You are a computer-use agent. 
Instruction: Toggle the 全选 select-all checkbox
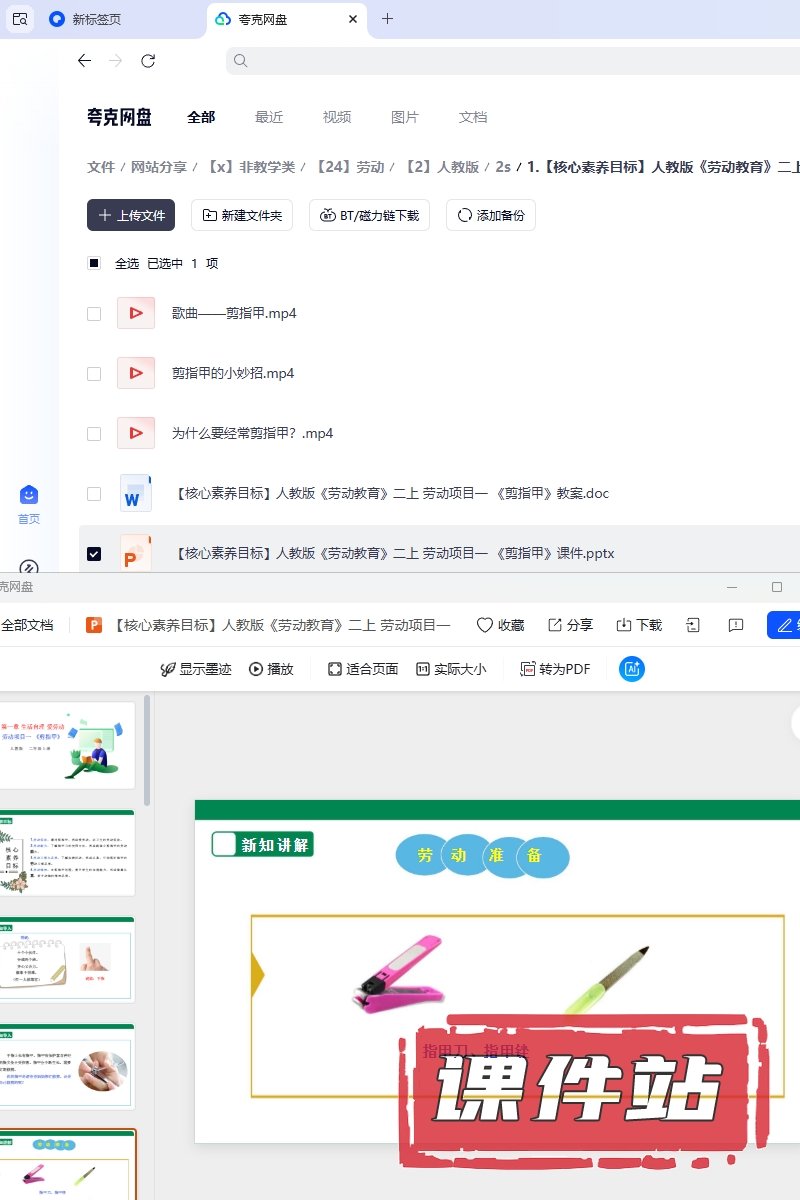point(94,264)
